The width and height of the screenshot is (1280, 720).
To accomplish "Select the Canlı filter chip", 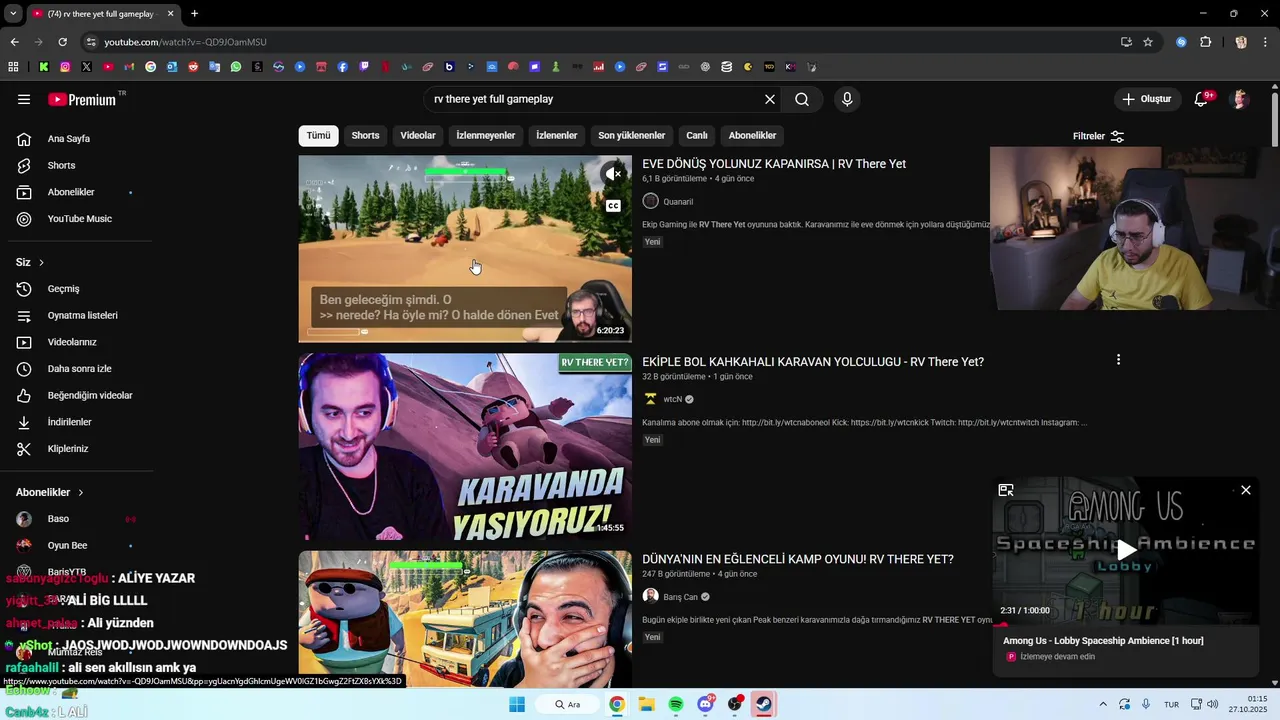I will pyautogui.click(x=697, y=136).
